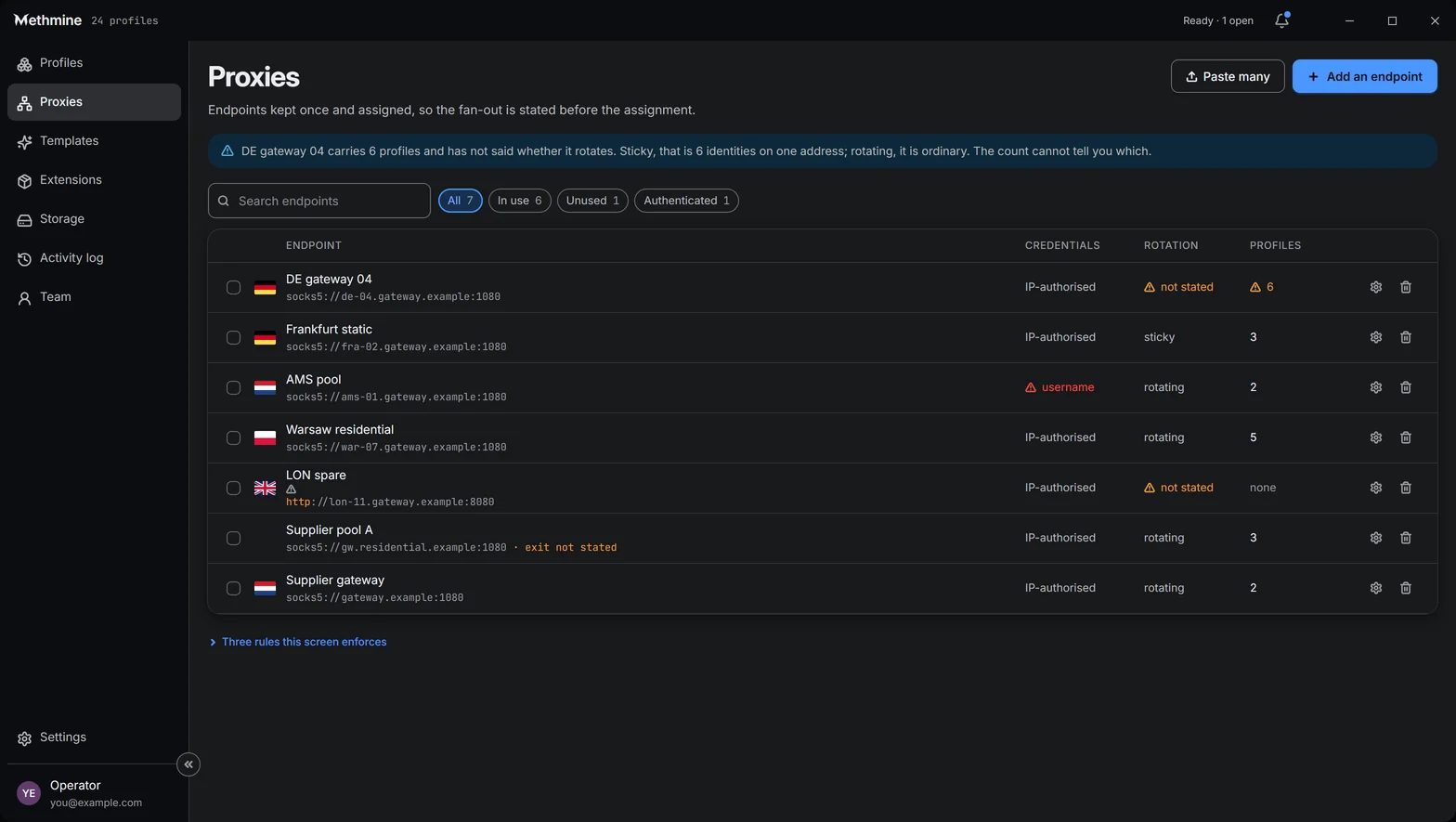Click the UK flag on LON spare
The image size is (1456, 822).
[265, 489]
